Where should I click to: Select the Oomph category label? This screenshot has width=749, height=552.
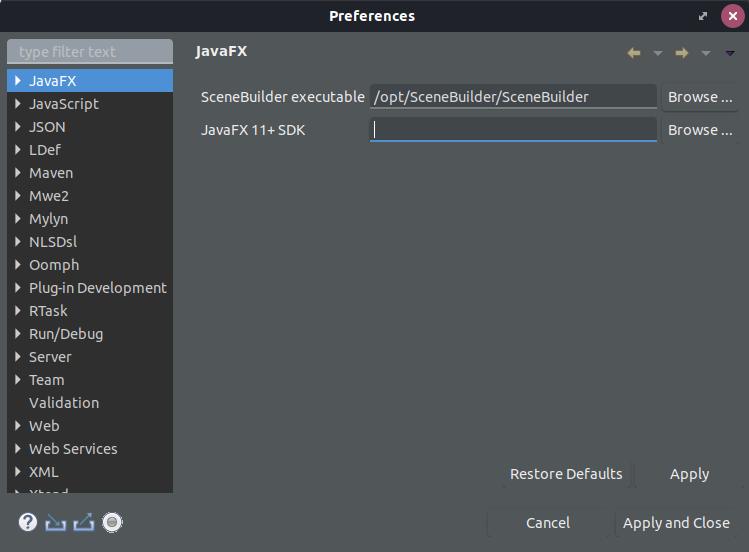point(54,265)
